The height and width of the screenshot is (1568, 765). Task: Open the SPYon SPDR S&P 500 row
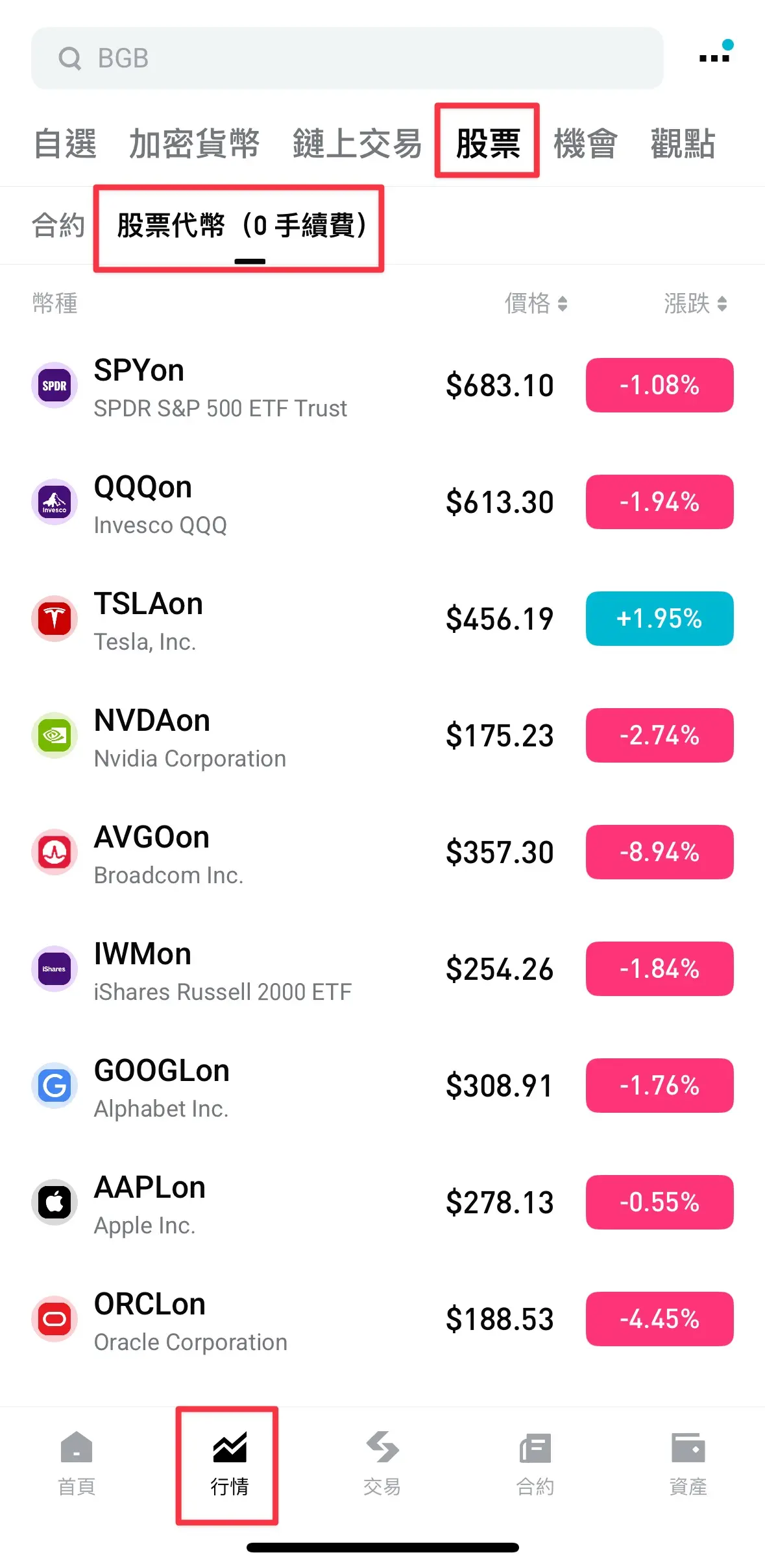point(260,386)
